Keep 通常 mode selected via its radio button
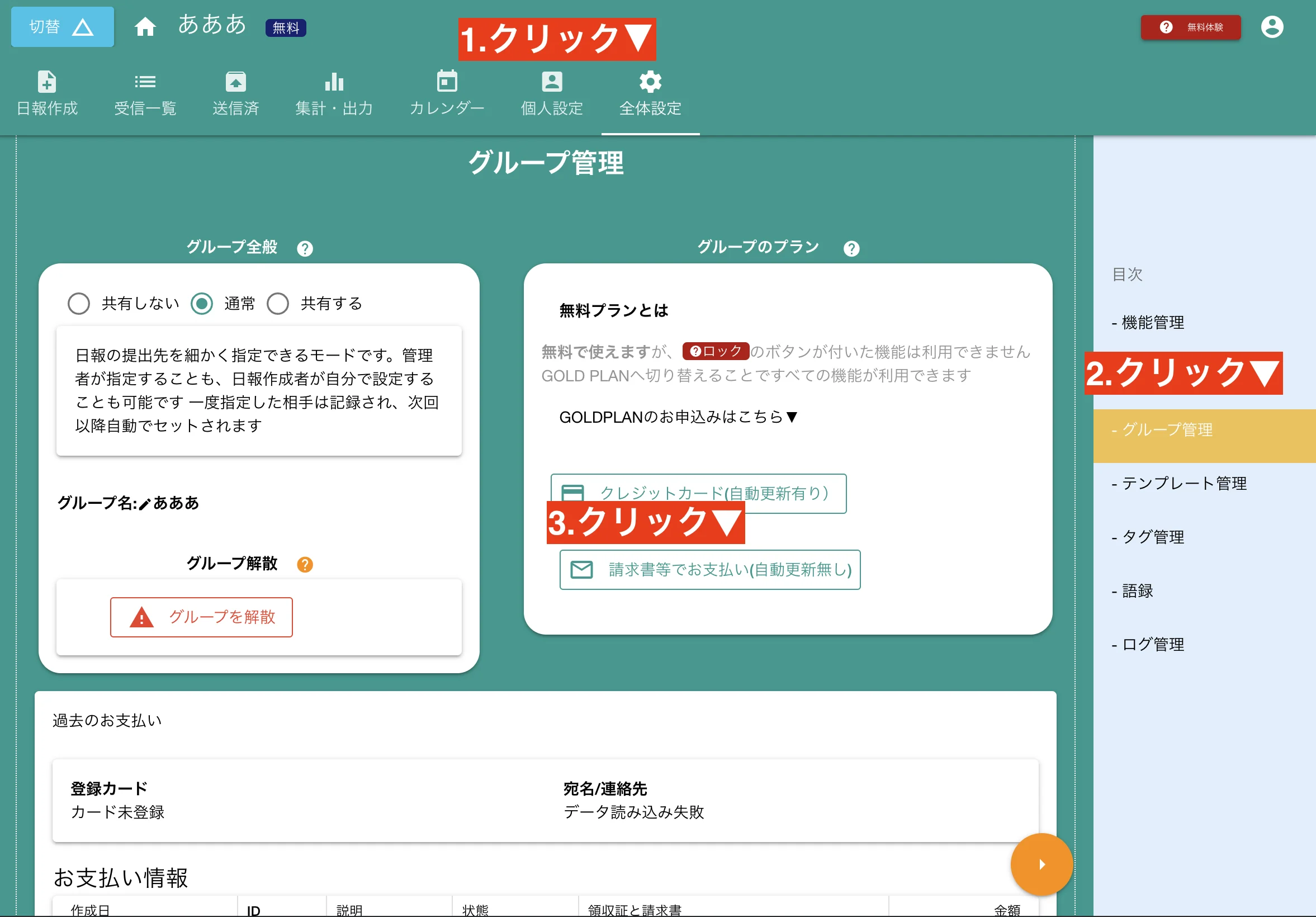The width and height of the screenshot is (1316, 917). pyautogui.click(x=202, y=303)
